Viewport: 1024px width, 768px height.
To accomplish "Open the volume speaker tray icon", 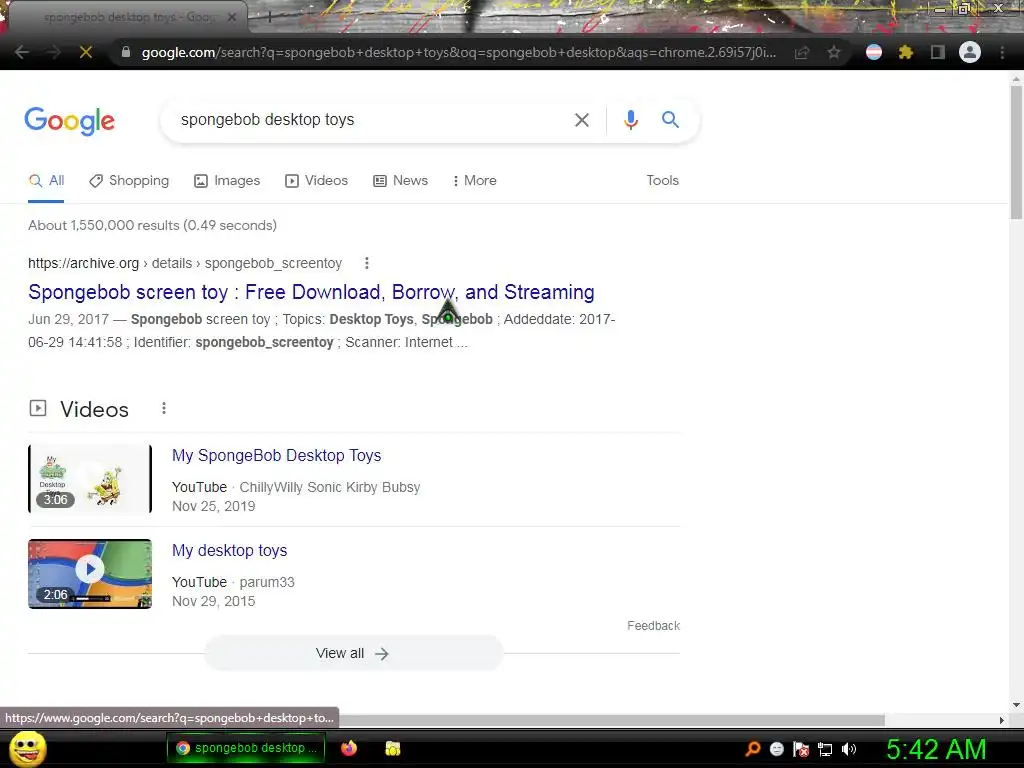I will coord(849,749).
